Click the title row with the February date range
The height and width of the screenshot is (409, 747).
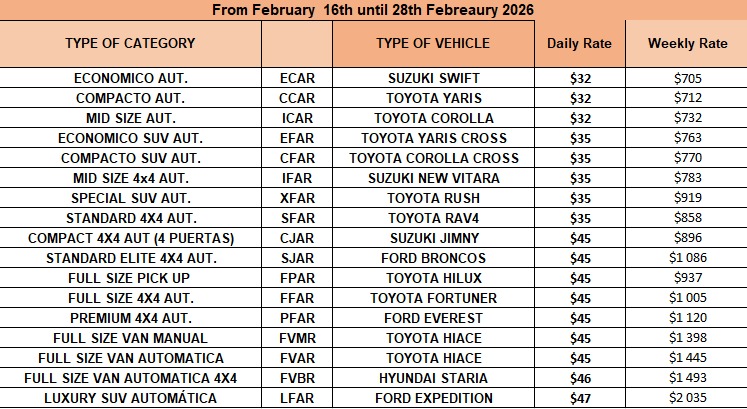373,9
